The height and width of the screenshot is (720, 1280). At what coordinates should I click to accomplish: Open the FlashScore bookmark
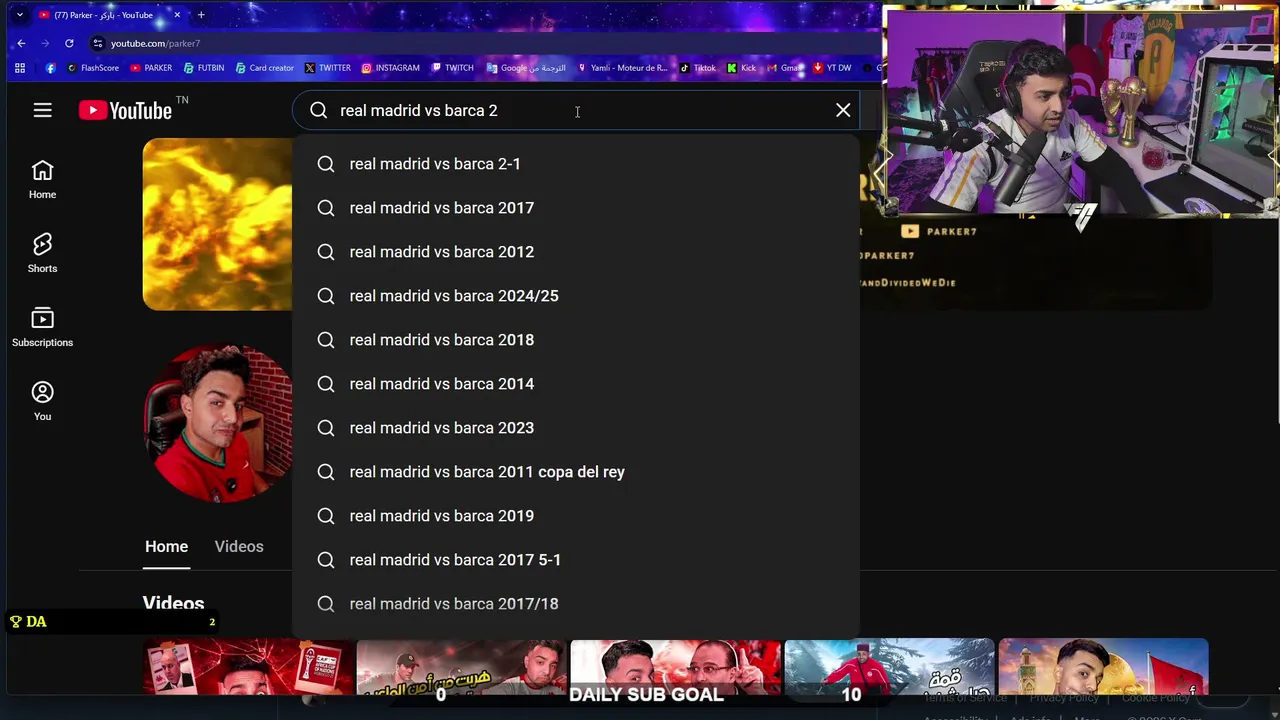tap(92, 68)
